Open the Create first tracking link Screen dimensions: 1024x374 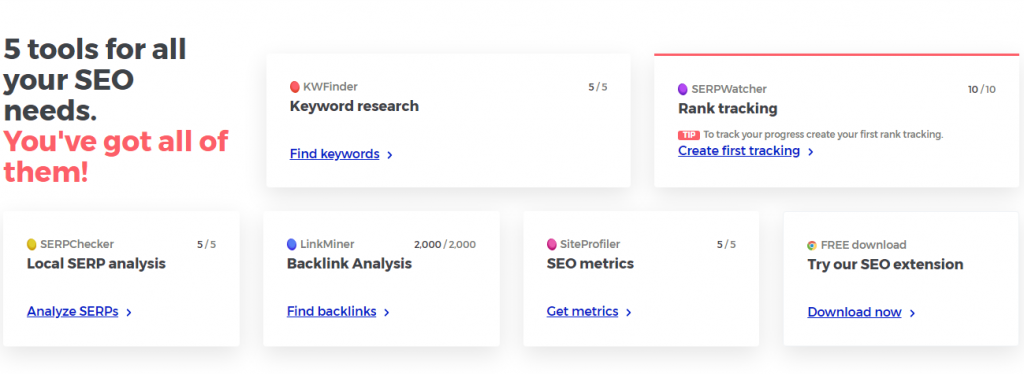pos(739,151)
